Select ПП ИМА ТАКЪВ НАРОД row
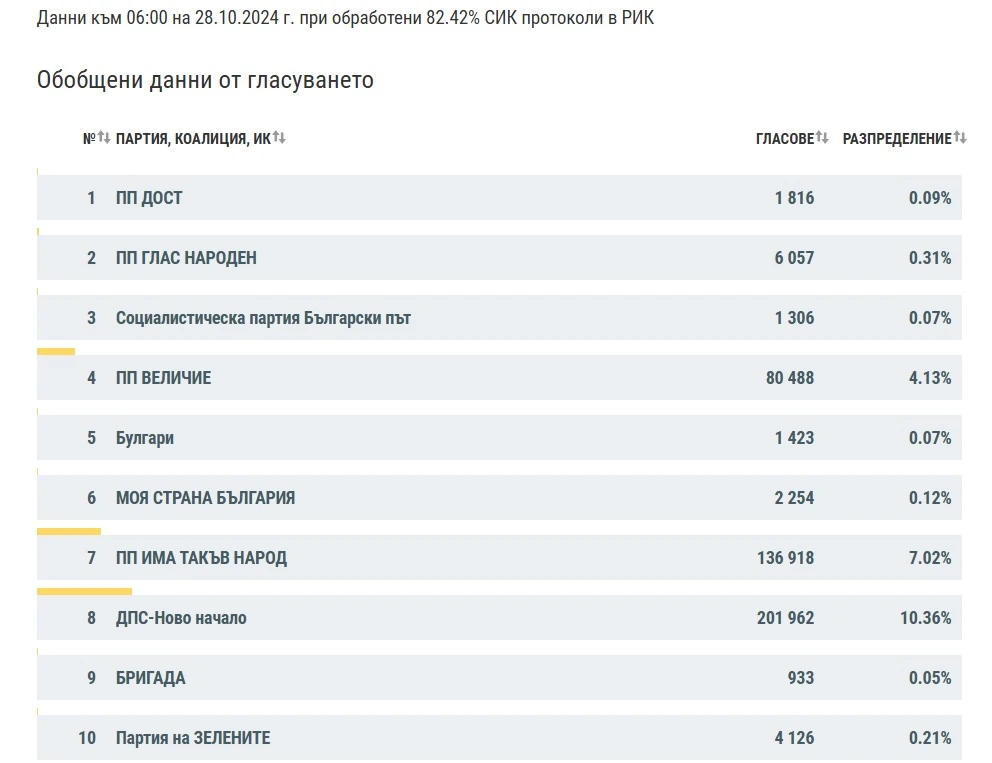The image size is (992, 763). tap(499, 558)
